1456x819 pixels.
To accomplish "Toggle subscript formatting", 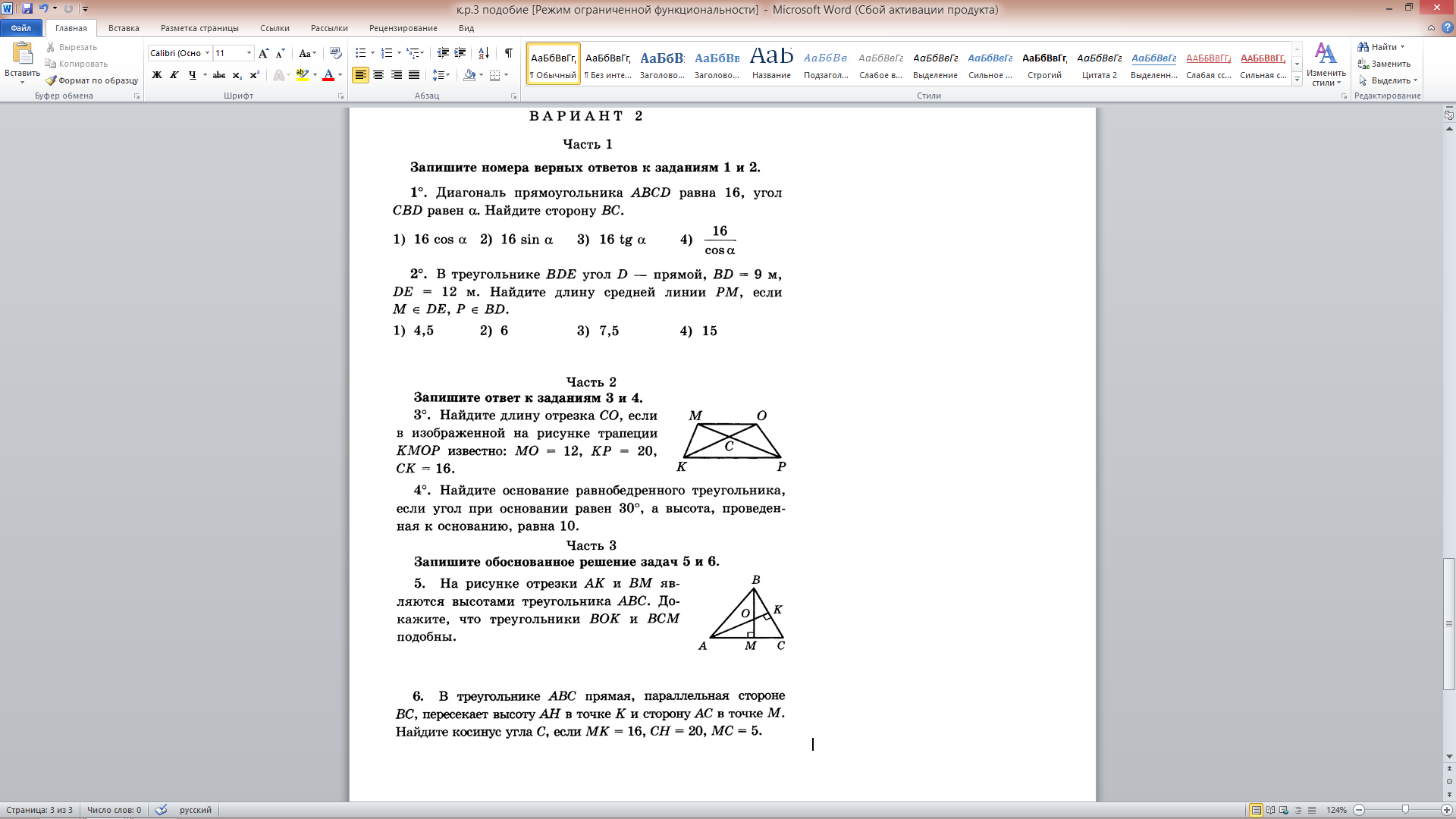I will click(237, 75).
